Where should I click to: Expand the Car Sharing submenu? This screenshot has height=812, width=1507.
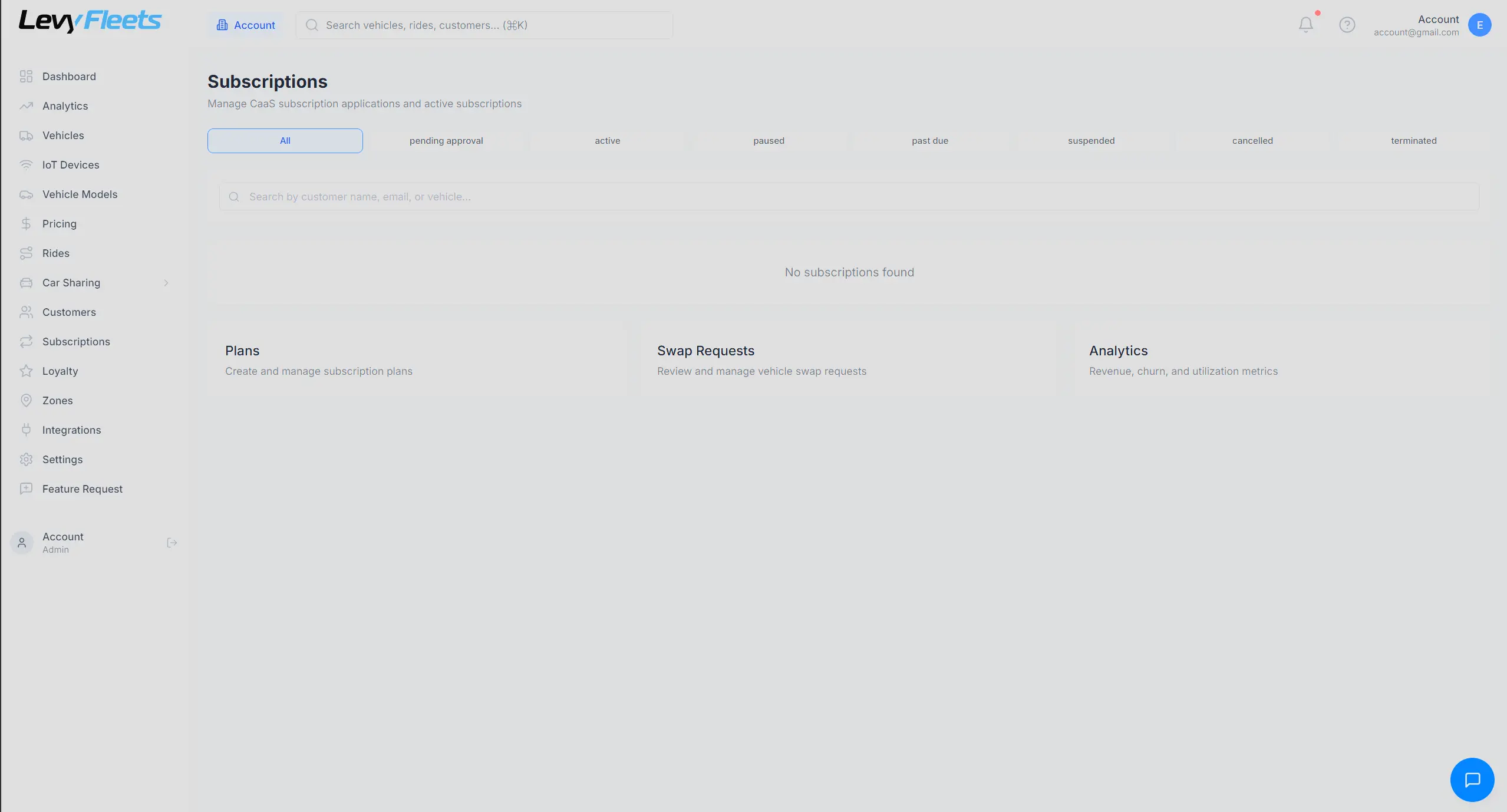click(167, 282)
